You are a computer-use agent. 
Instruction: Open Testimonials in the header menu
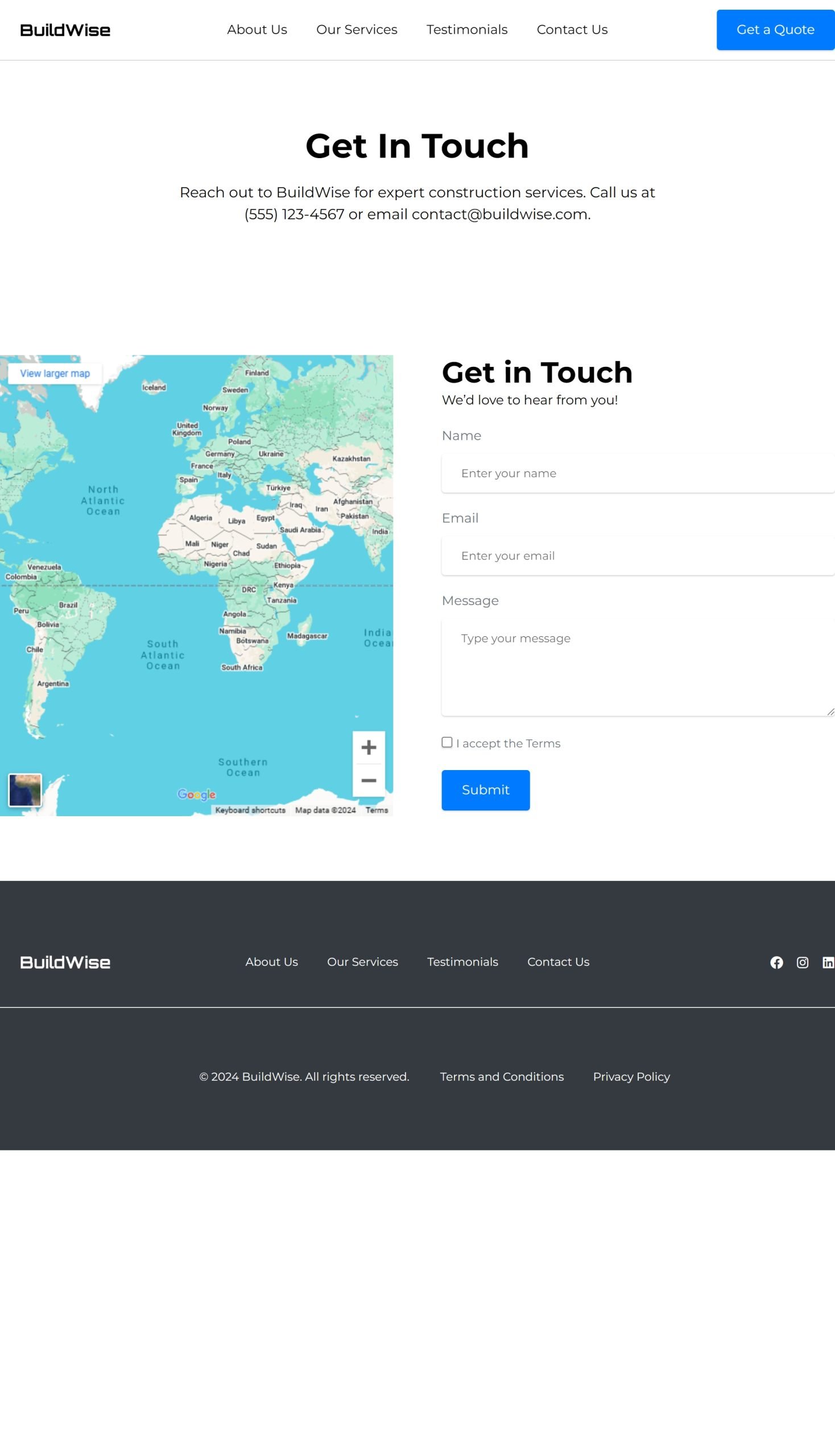click(x=467, y=30)
